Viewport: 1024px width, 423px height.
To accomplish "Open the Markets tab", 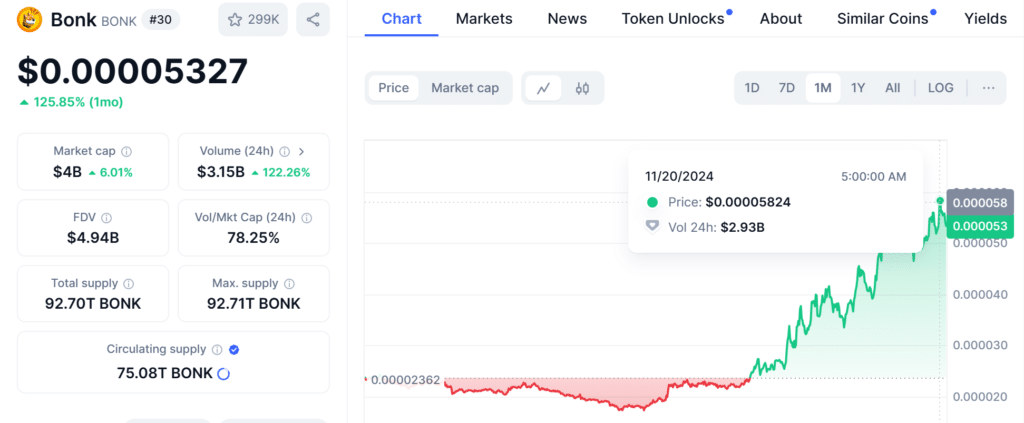I will (484, 18).
